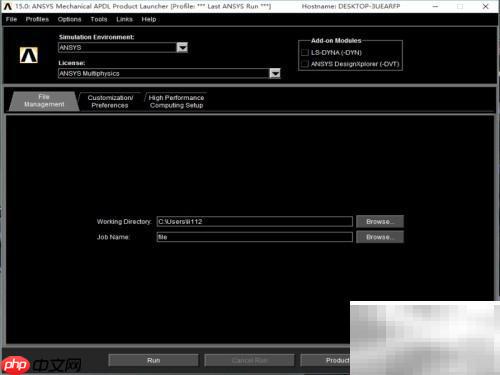Click the Run button

coord(154,360)
